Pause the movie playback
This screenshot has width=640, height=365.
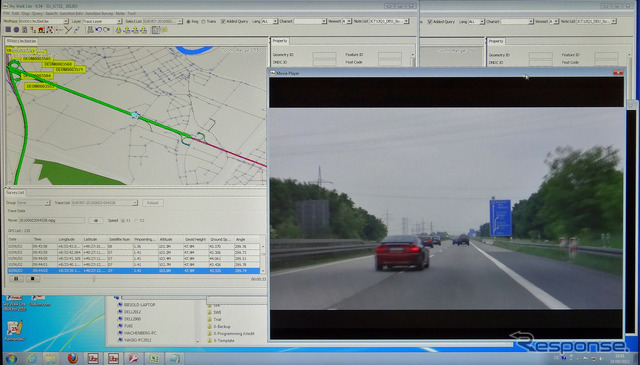(16, 279)
